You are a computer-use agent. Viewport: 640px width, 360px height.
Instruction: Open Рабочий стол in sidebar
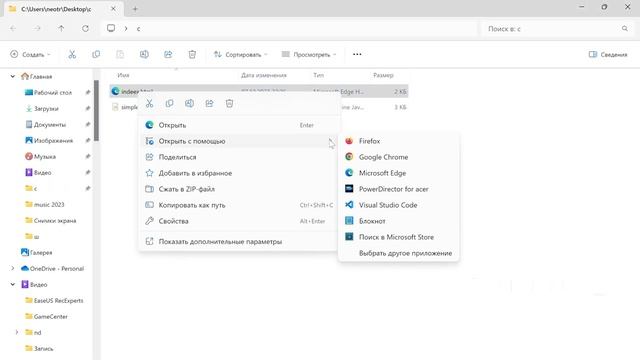[x=48, y=93]
